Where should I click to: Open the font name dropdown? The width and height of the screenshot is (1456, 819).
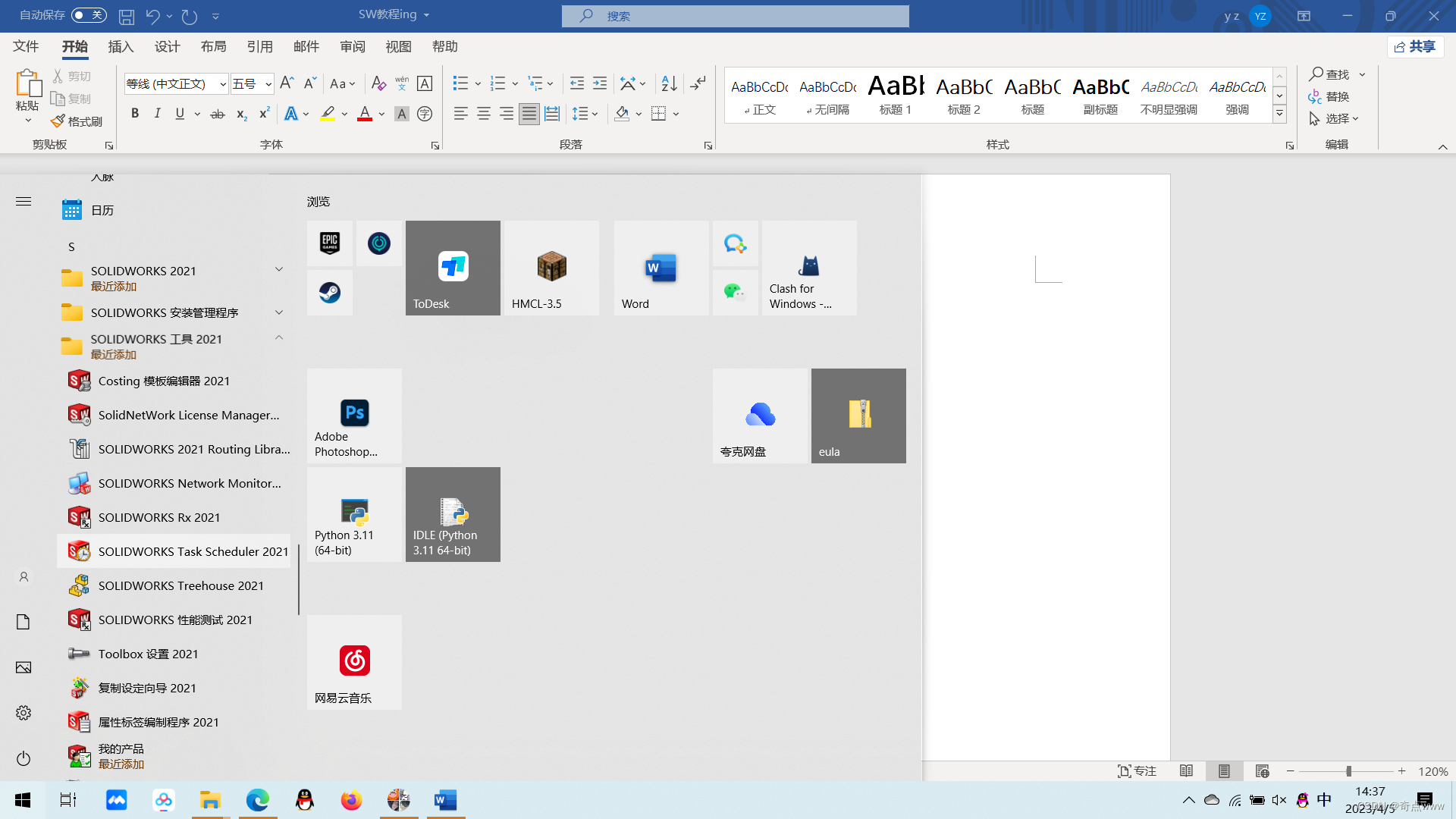(x=223, y=84)
